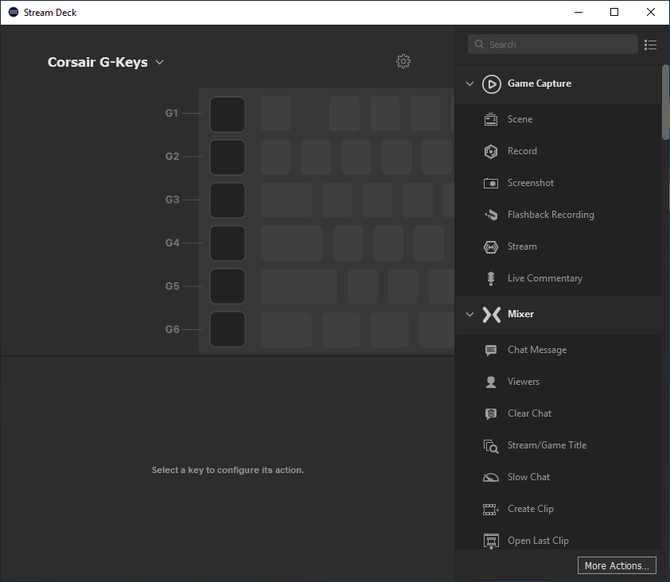Collapse the Mixer category chevron
The height and width of the screenshot is (582, 670).
tap(470, 315)
